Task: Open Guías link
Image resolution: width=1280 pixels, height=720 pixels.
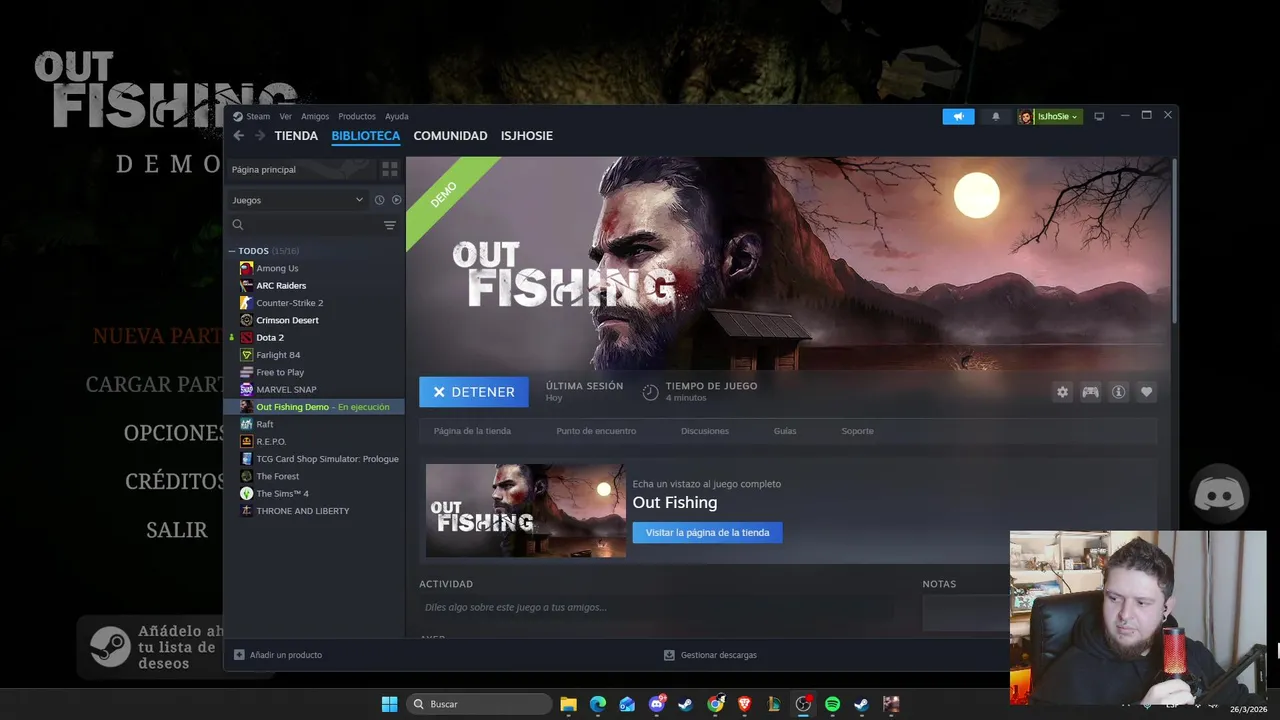Action: point(785,431)
